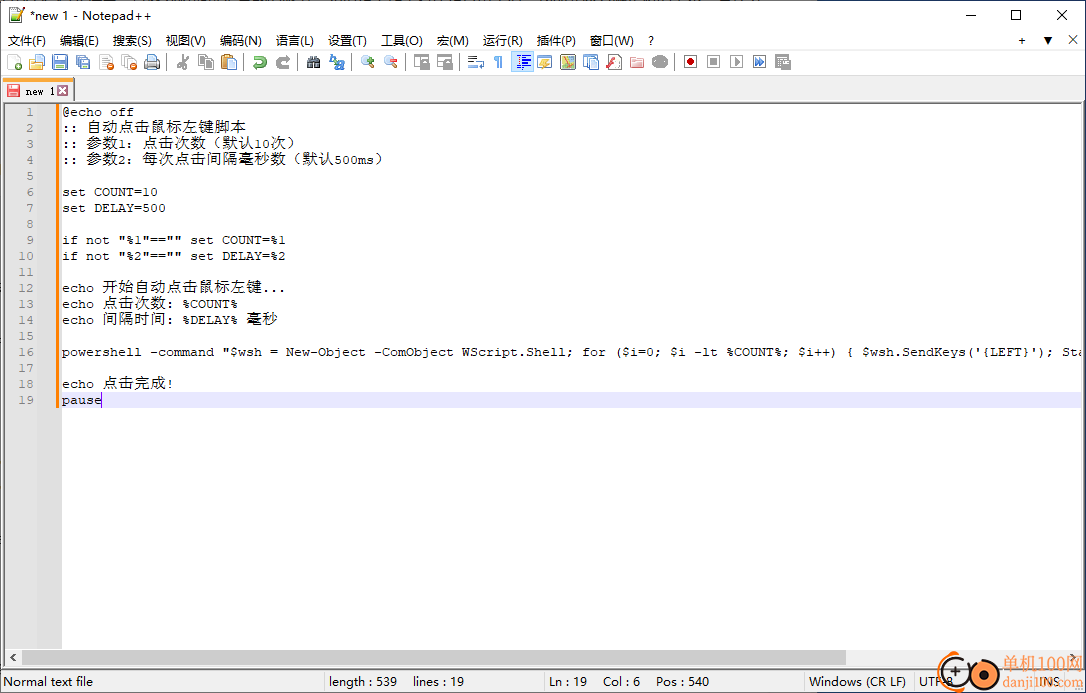The width and height of the screenshot is (1086, 693).
Task: Zoom out with magnifier minus icon
Action: click(391, 62)
